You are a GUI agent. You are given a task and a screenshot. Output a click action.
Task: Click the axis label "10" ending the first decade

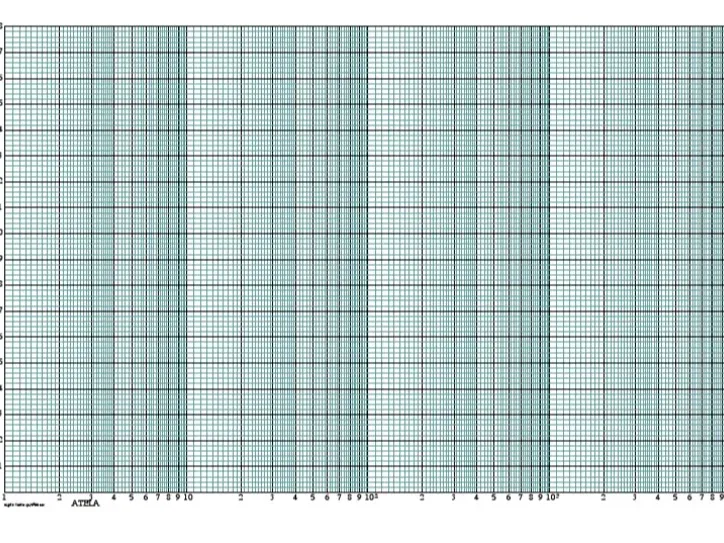[188, 497]
